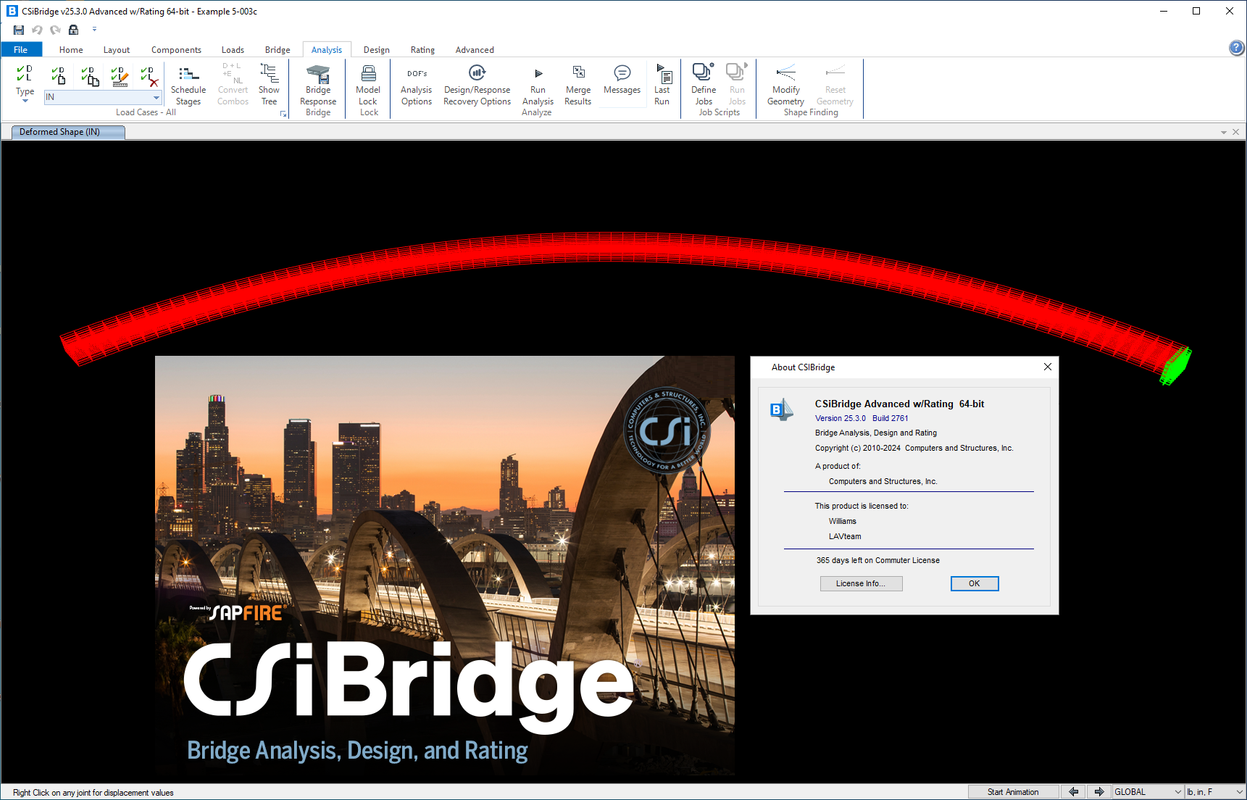Screen dimensions: 1247x800
Task: Click the 'Version 25.3.0' text
Action: (x=840, y=418)
